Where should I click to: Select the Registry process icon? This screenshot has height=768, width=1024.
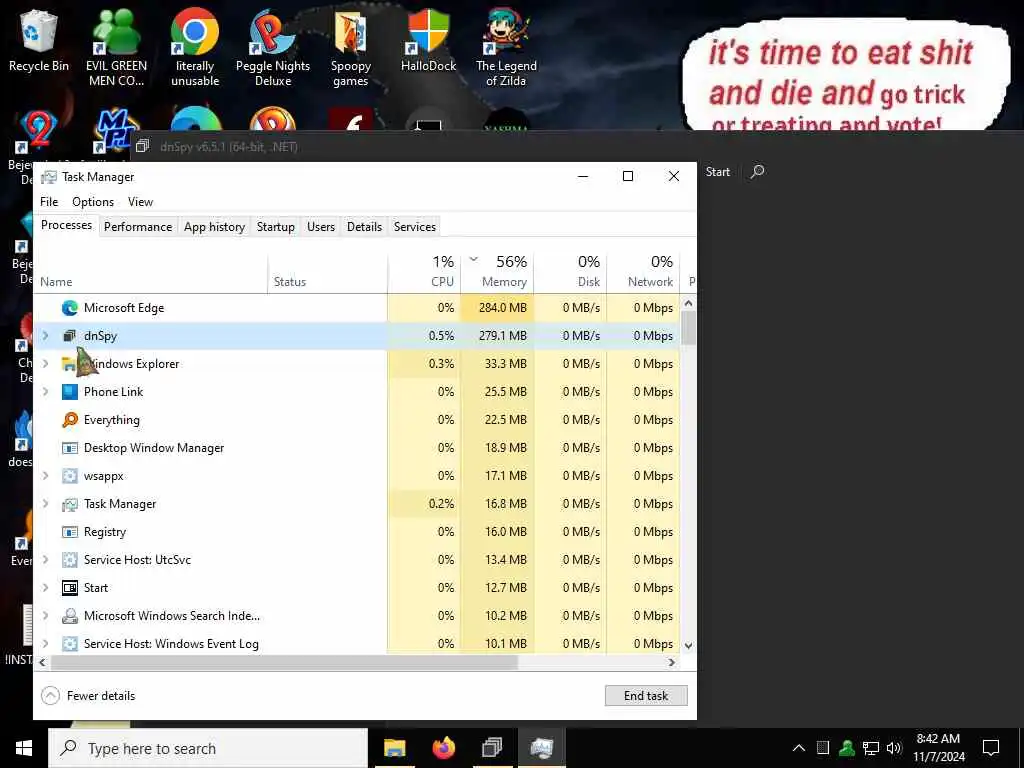click(x=70, y=532)
